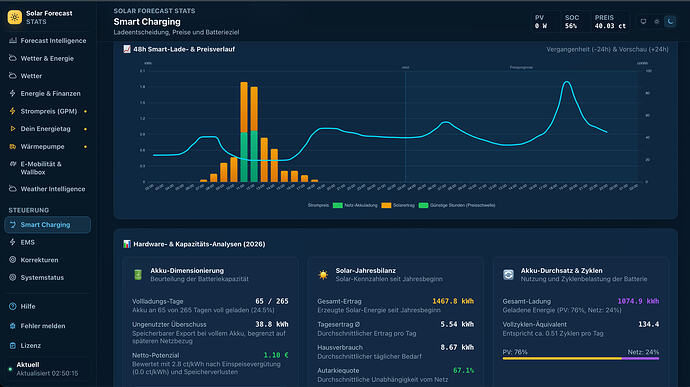Click the cycle icon of Akku-Durchsatz & Zyklen
This screenshot has height=387, width=690.
point(508,275)
